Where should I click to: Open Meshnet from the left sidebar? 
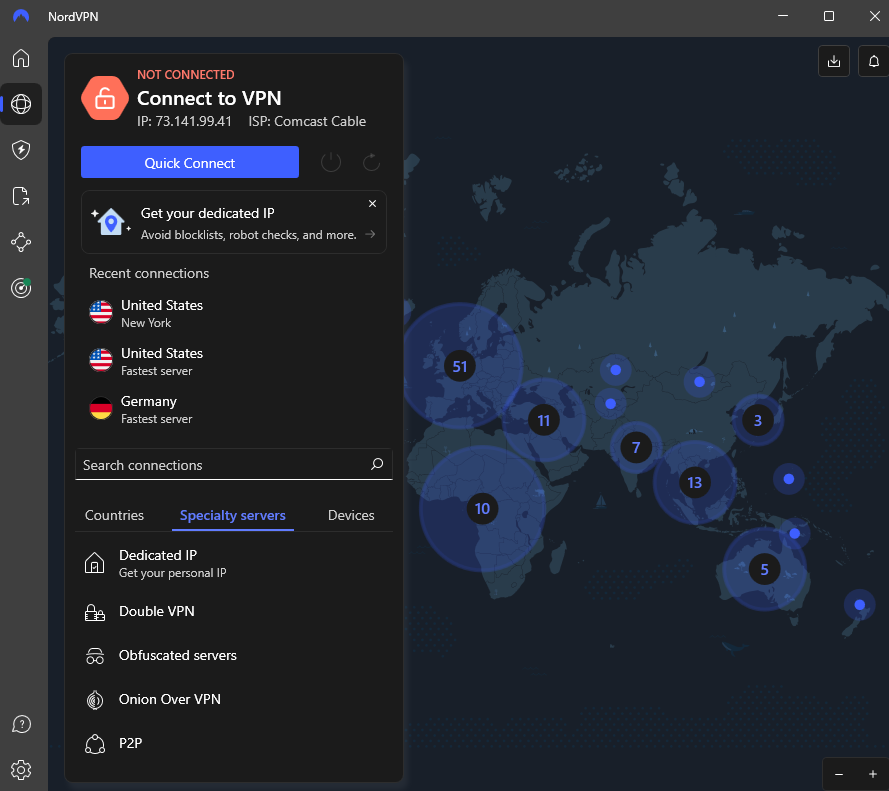(x=21, y=242)
